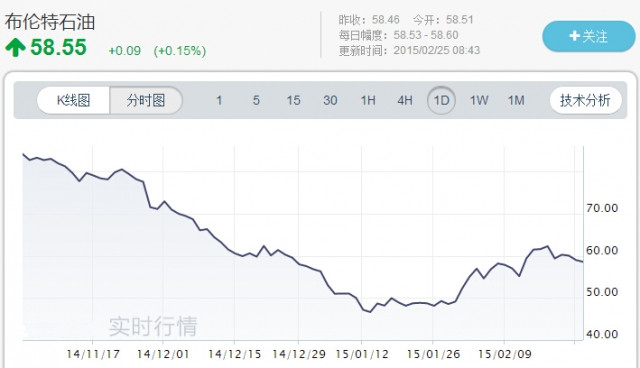
Task: Click the 关注 follow button
Action: tap(589, 36)
